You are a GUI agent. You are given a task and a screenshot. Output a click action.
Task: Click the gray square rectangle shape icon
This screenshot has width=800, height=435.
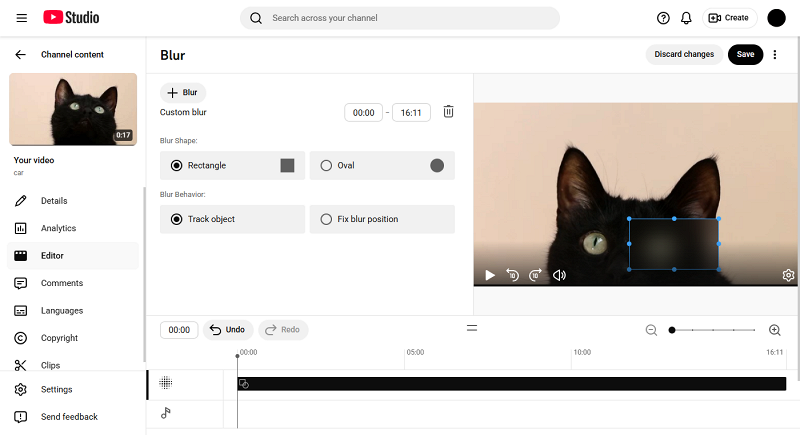[287, 166]
